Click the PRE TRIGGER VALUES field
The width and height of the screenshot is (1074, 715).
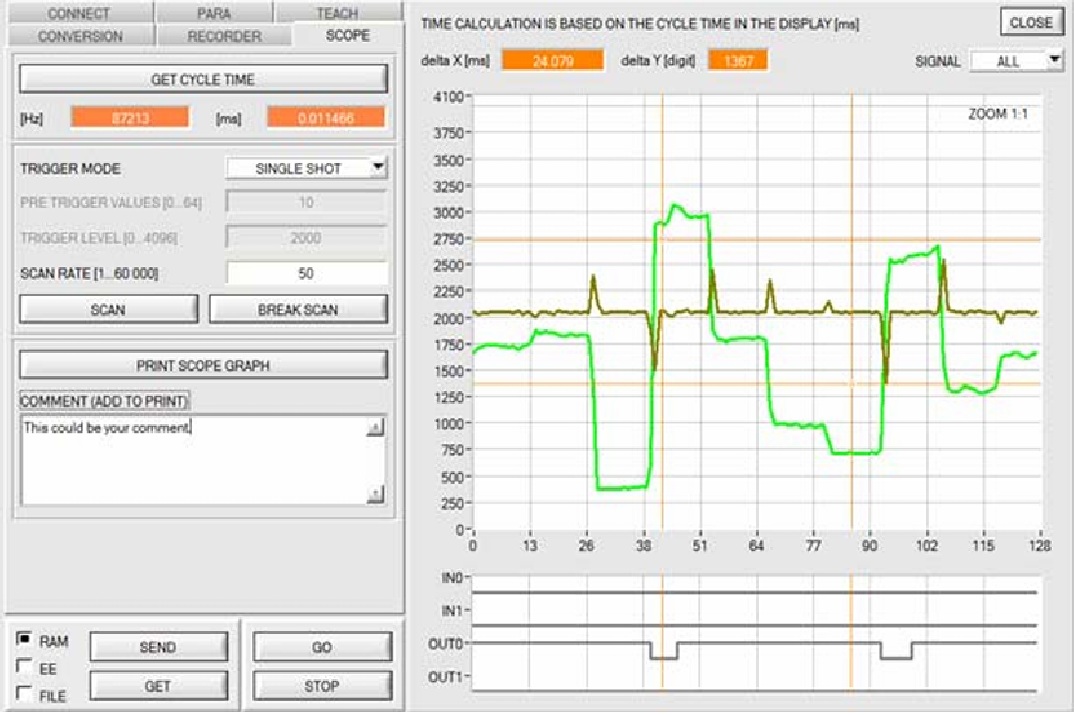pos(306,202)
